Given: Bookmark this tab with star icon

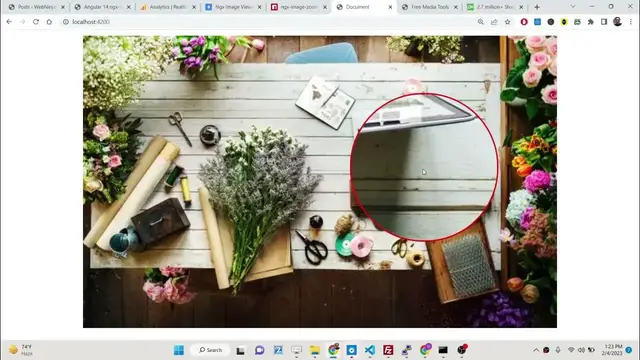Looking at the screenshot, I should coord(507,22).
